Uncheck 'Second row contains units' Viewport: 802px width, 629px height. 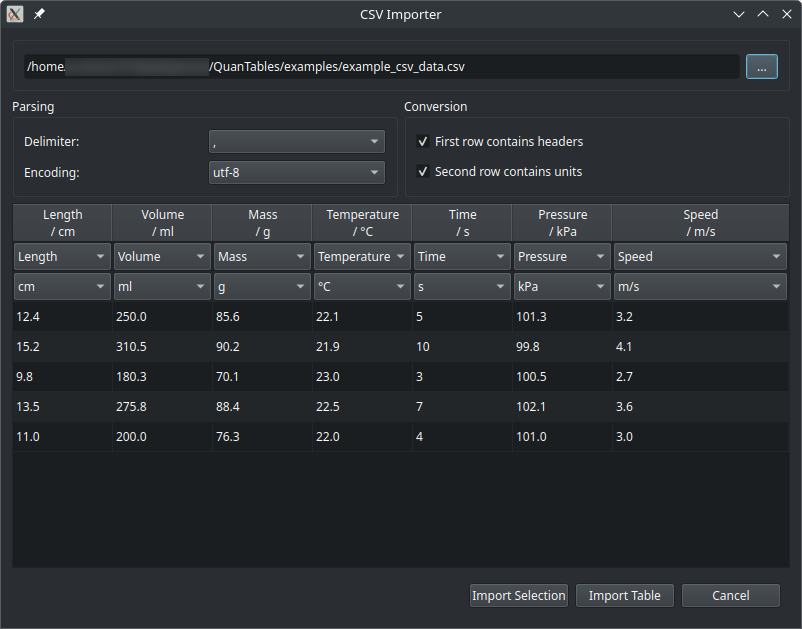pyautogui.click(x=423, y=171)
